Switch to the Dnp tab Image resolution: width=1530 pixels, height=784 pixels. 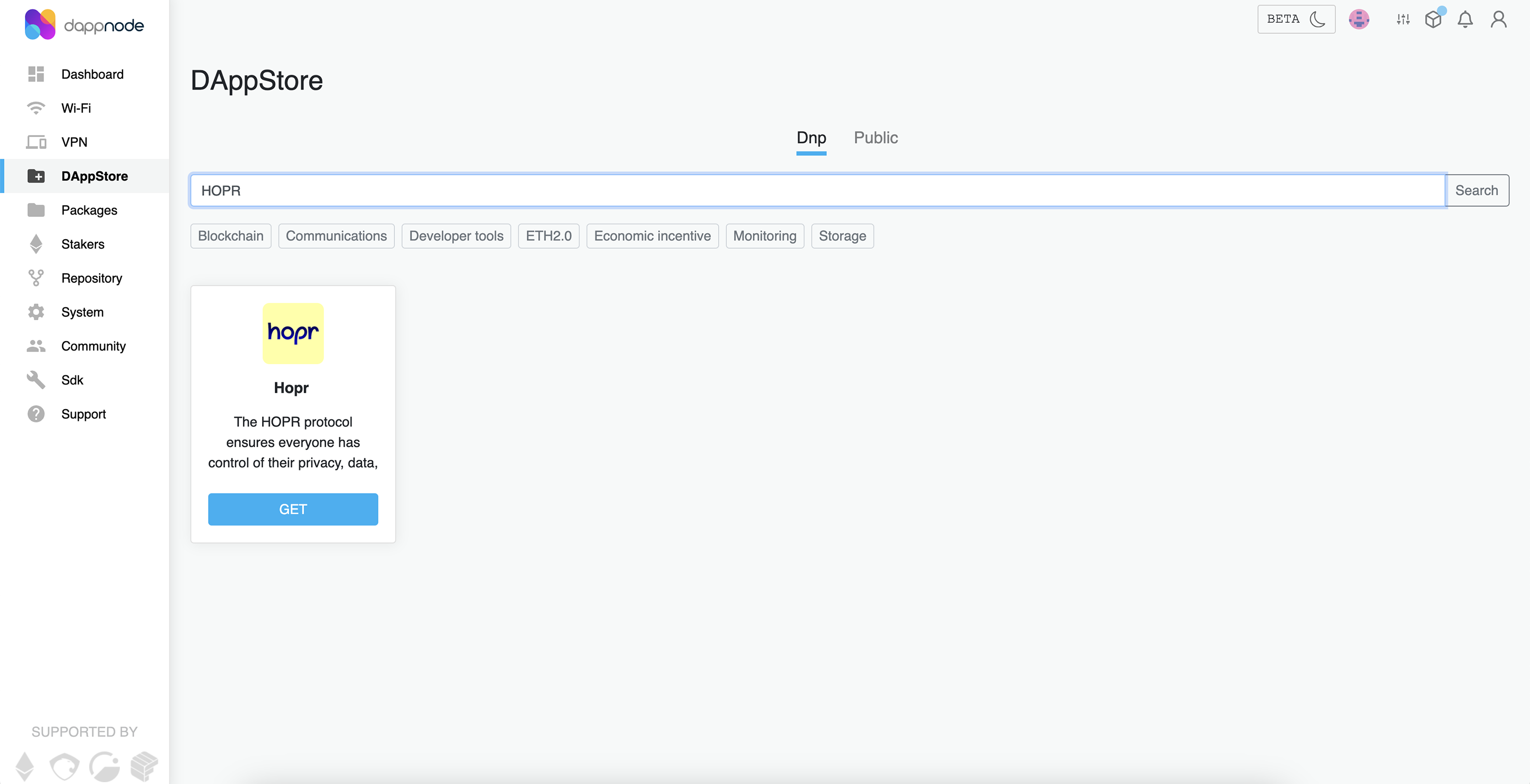pos(811,138)
